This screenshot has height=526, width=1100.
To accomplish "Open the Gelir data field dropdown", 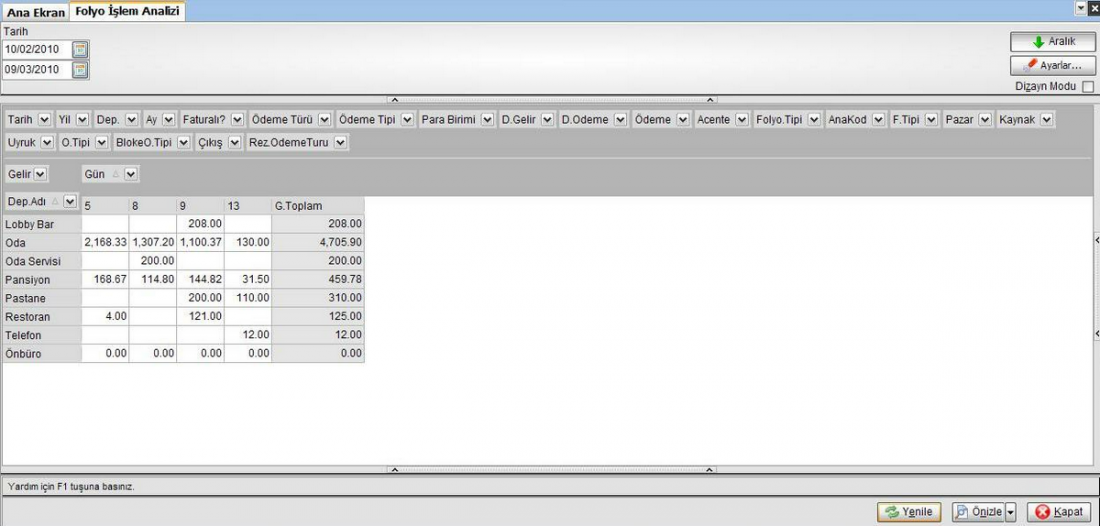I will pos(40,174).
